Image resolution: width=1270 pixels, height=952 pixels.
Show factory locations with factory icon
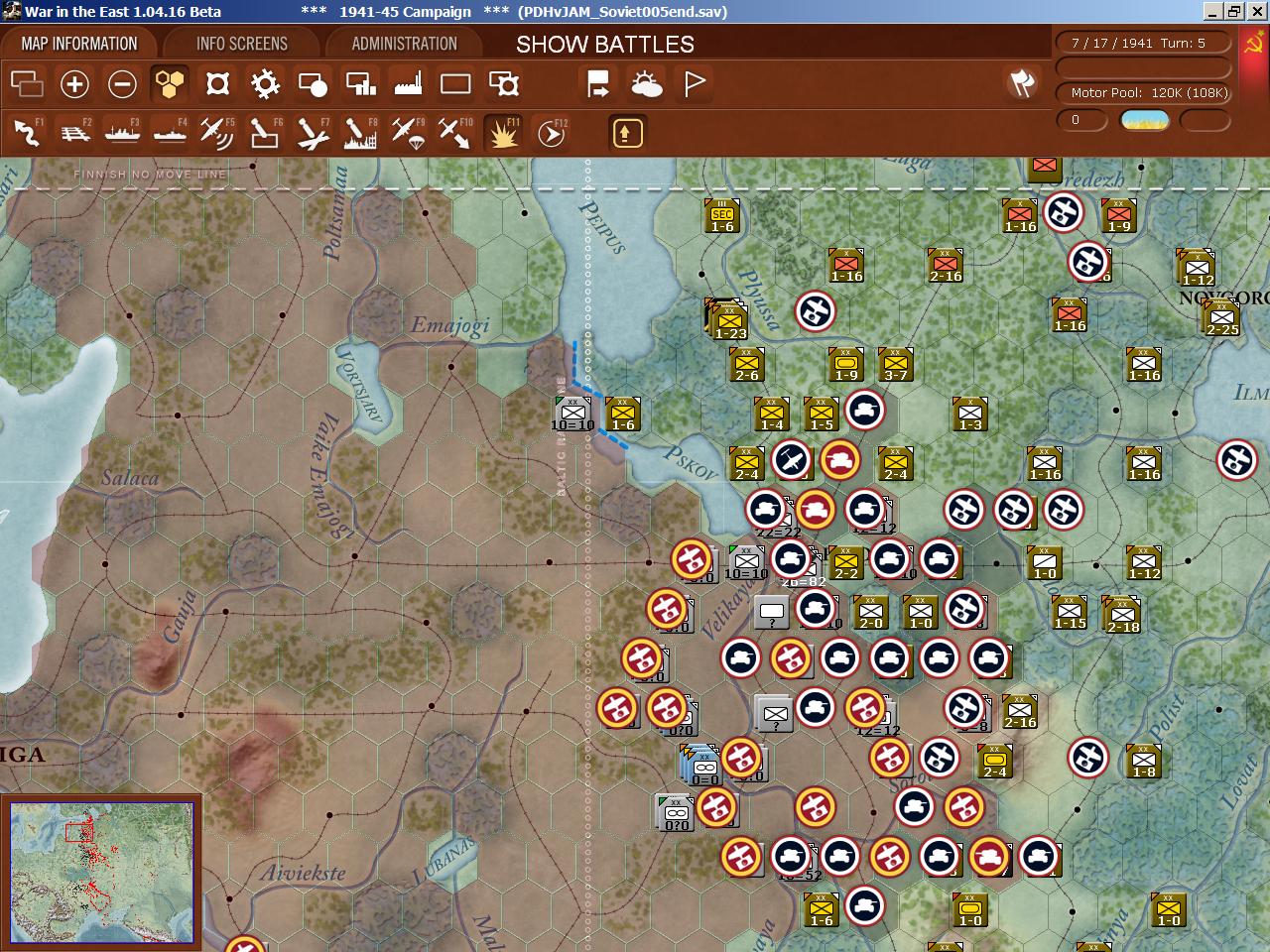coord(408,84)
